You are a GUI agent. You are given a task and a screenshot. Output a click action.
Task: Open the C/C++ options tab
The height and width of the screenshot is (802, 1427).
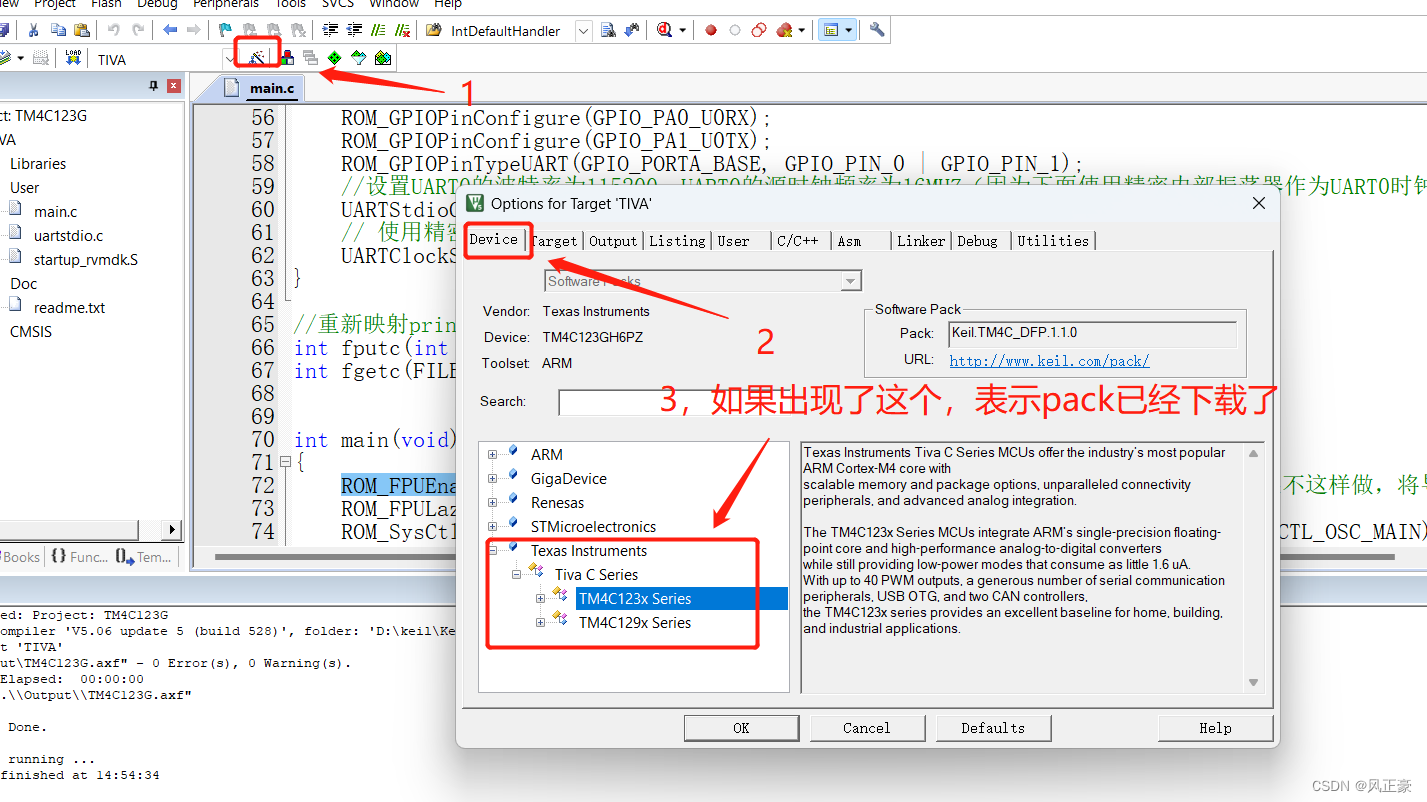[798, 241]
